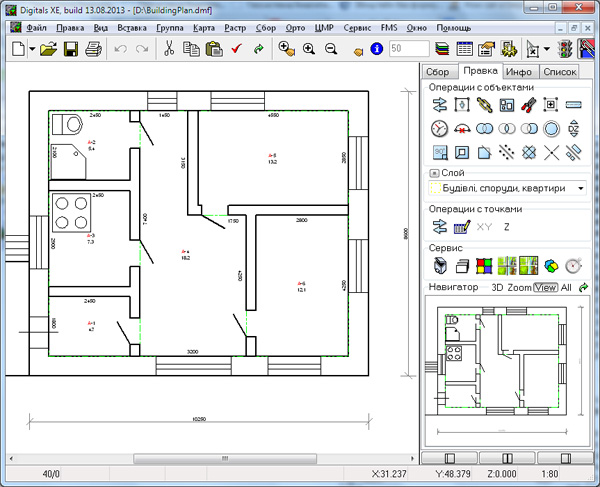Click the Print icon in toolbar
The image size is (600, 487).
pos(93,48)
